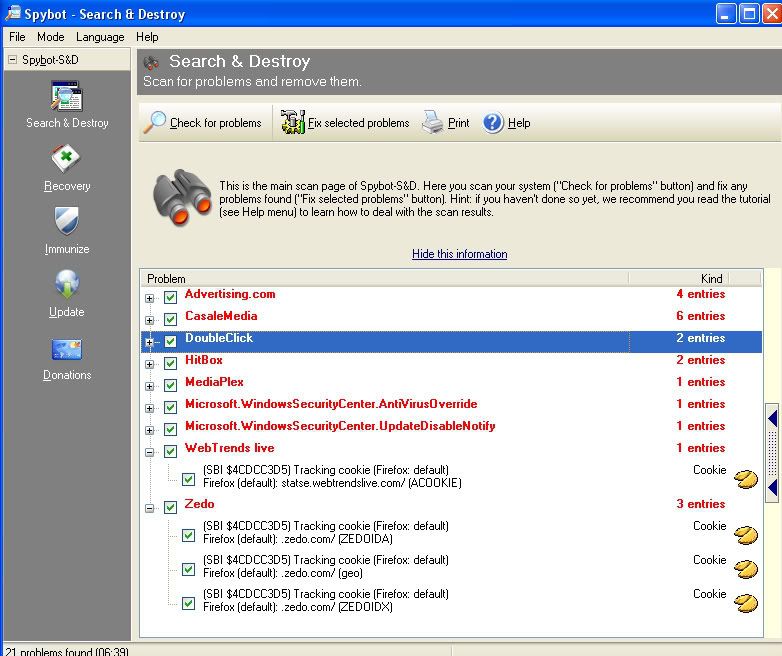
Task: Open the Update globe icon
Action: click(67, 284)
